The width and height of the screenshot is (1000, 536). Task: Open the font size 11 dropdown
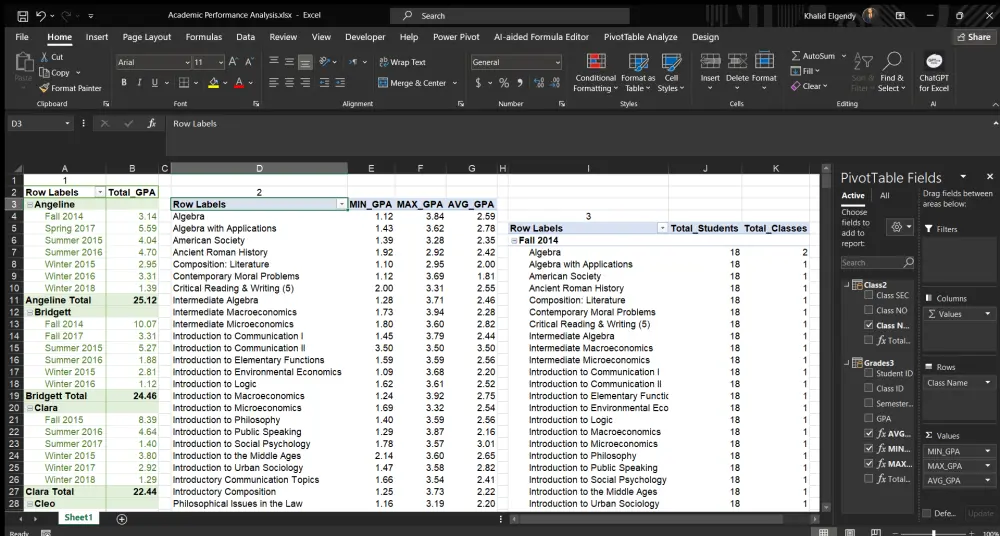click(221, 63)
